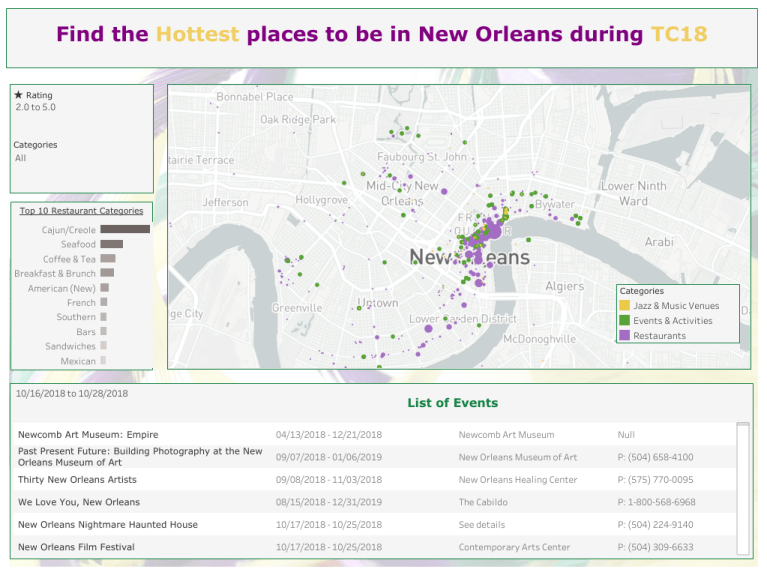The image size is (767, 575).
Task: Click the events list vertical scrollbar
Action: (x=743, y=488)
